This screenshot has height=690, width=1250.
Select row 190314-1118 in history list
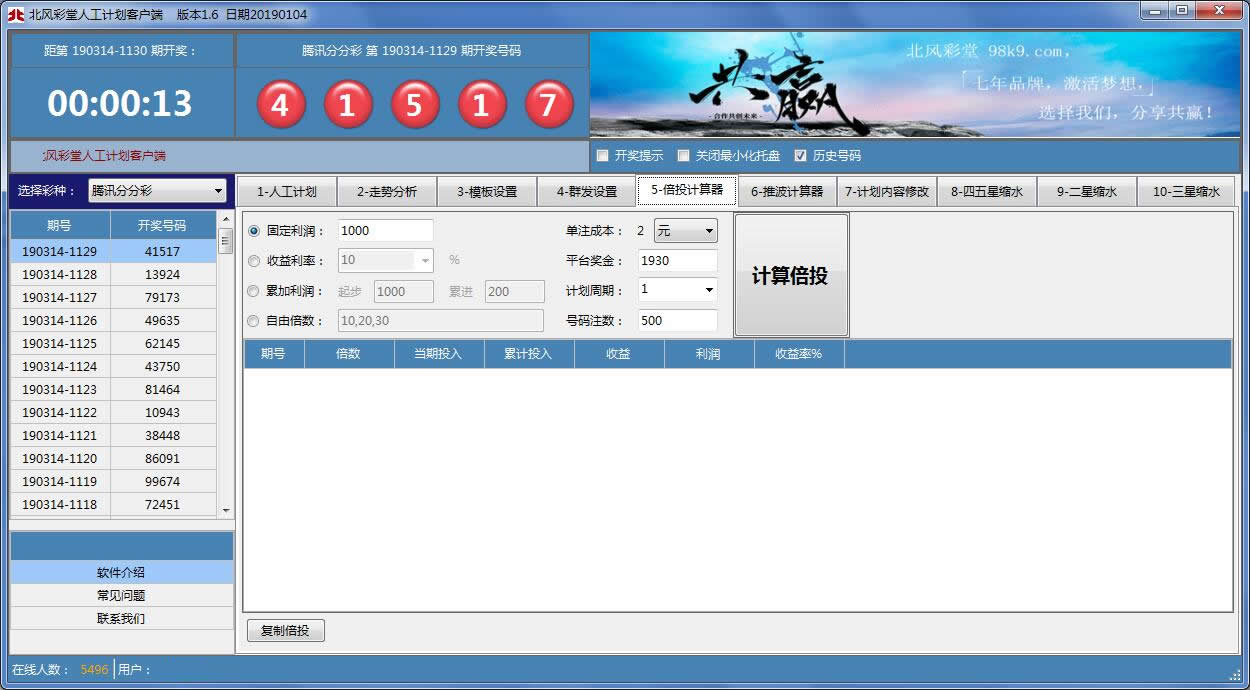113,505
